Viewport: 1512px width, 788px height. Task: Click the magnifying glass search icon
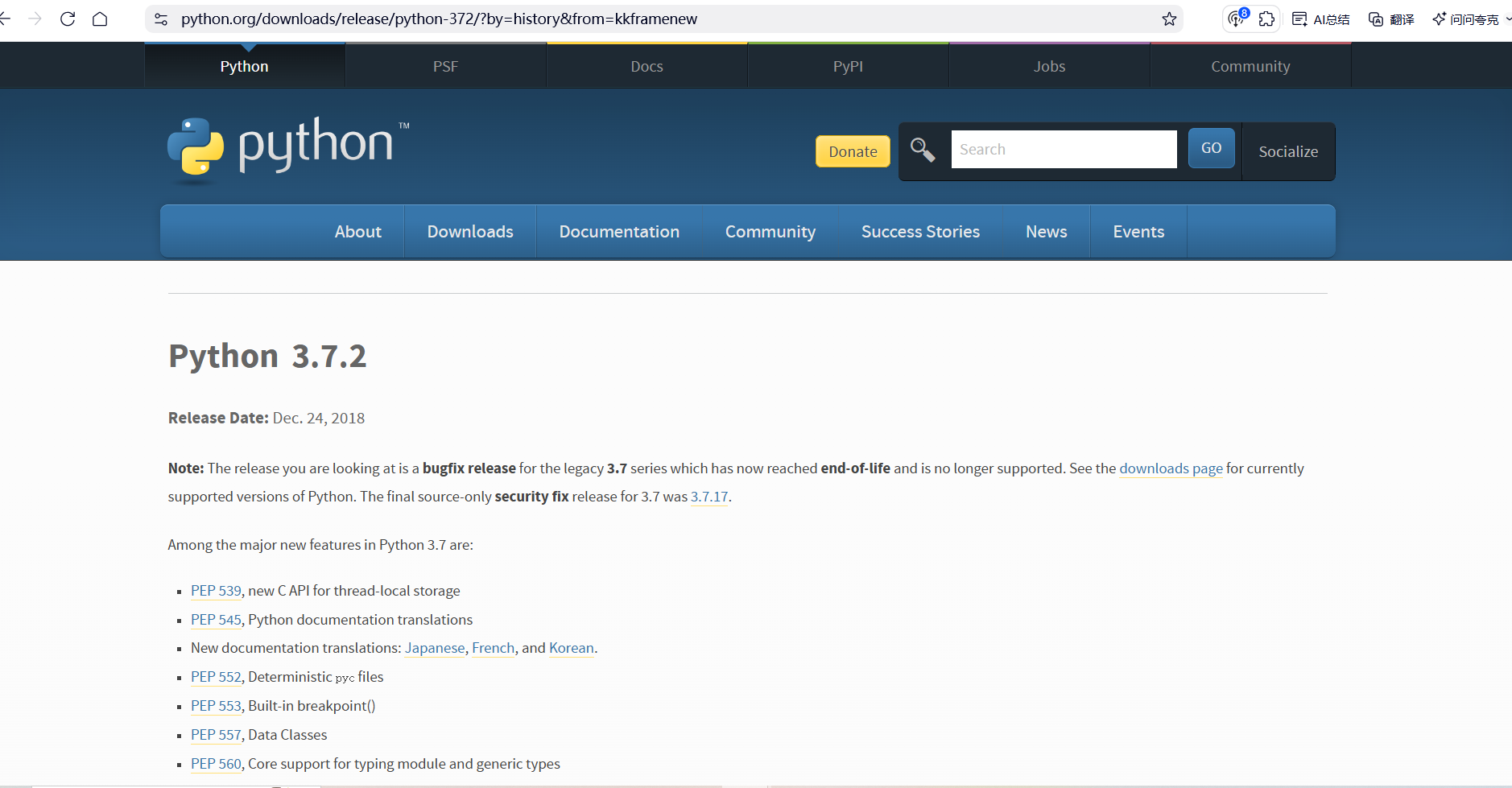click(x=923, y=150)
